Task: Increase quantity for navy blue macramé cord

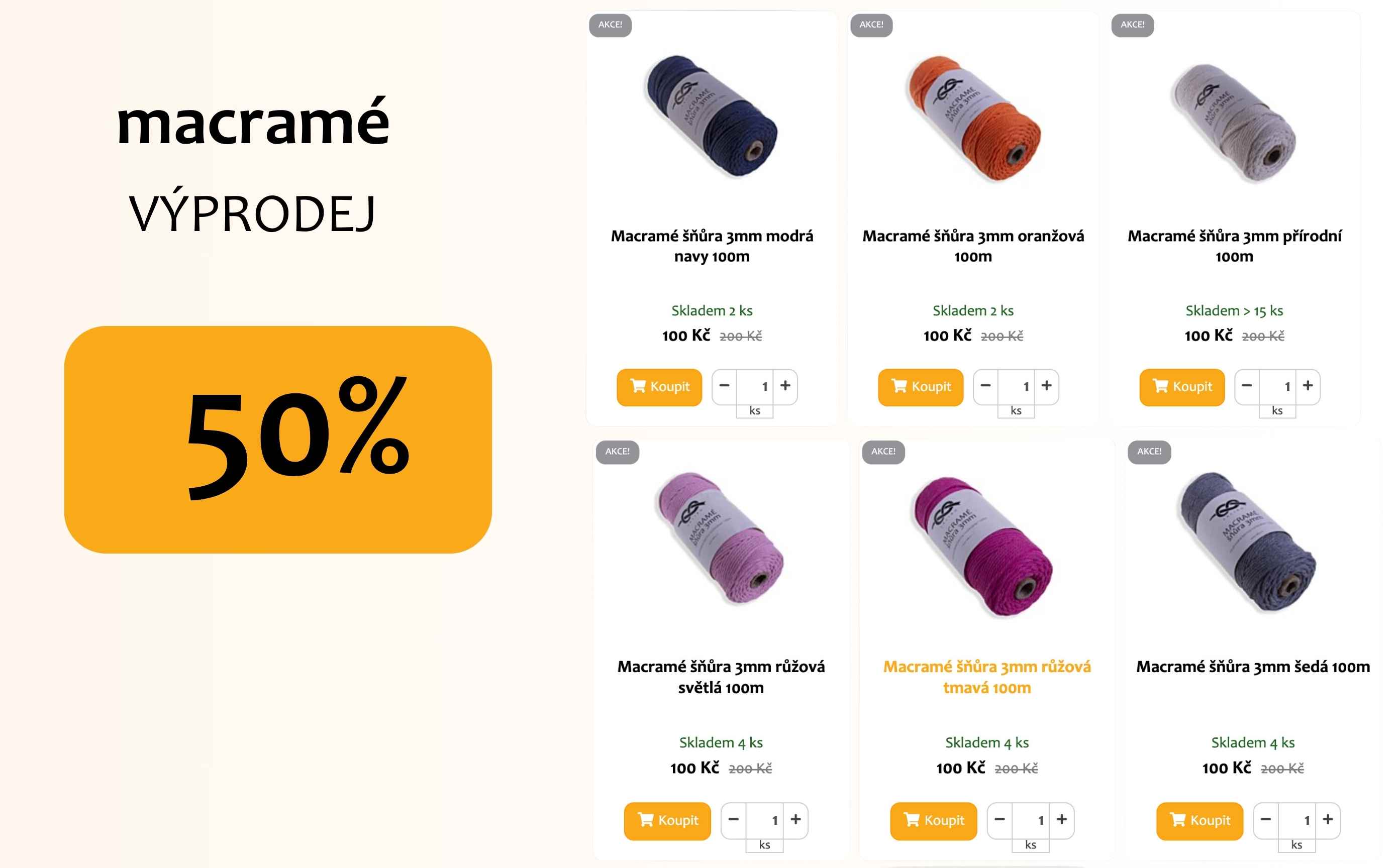Action: tap(785, 386)
